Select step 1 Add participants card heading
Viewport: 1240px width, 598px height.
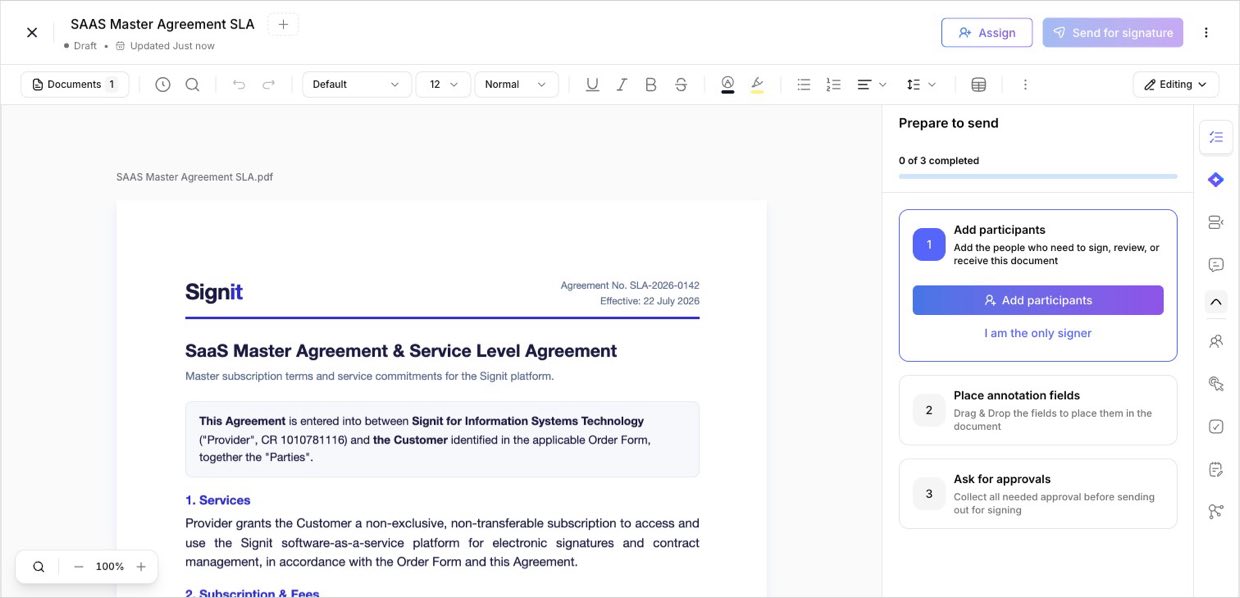(1000, 230)
